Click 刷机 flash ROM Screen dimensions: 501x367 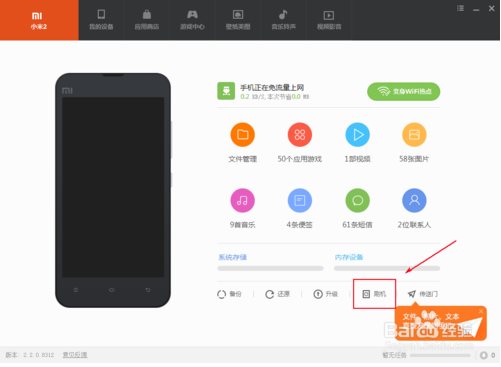374,294
